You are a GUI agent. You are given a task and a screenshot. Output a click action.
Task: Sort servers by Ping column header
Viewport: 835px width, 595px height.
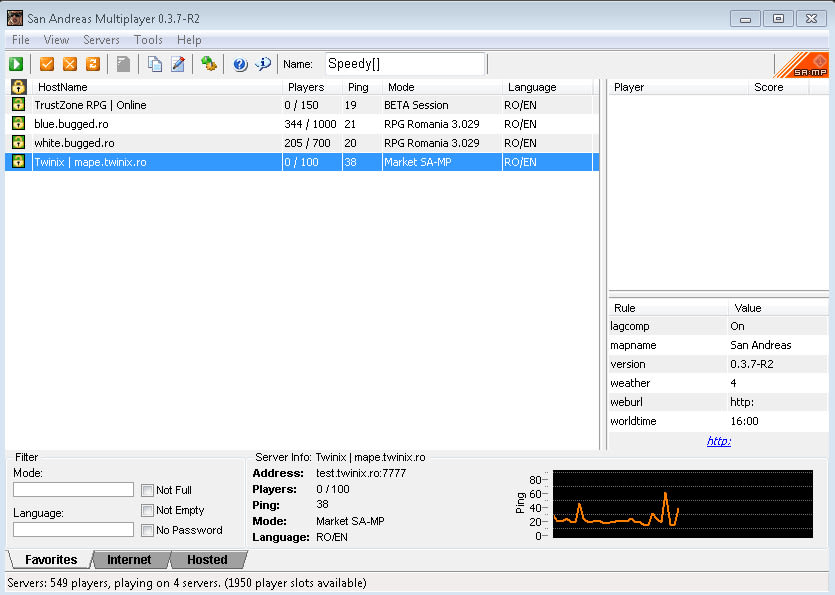[357, 87]
